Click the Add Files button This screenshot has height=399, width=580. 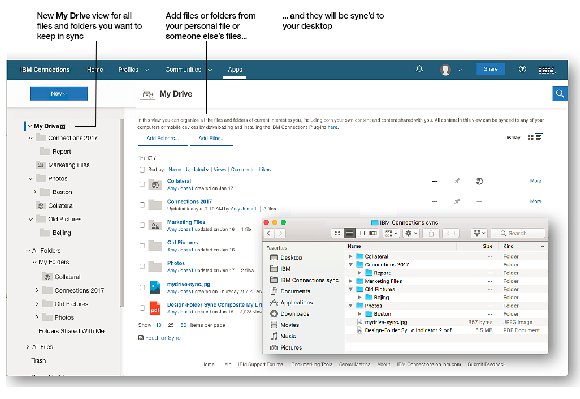(211, 138)
